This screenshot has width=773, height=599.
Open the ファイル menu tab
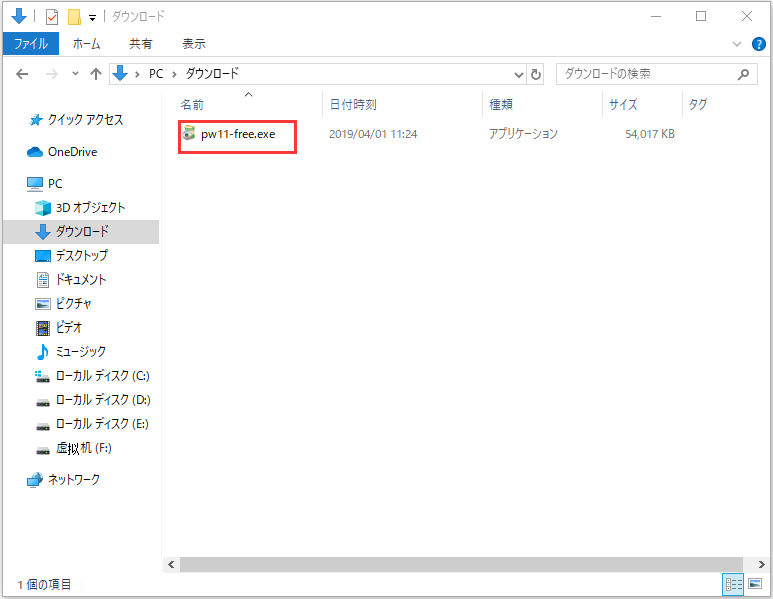[x=32, y=44]
